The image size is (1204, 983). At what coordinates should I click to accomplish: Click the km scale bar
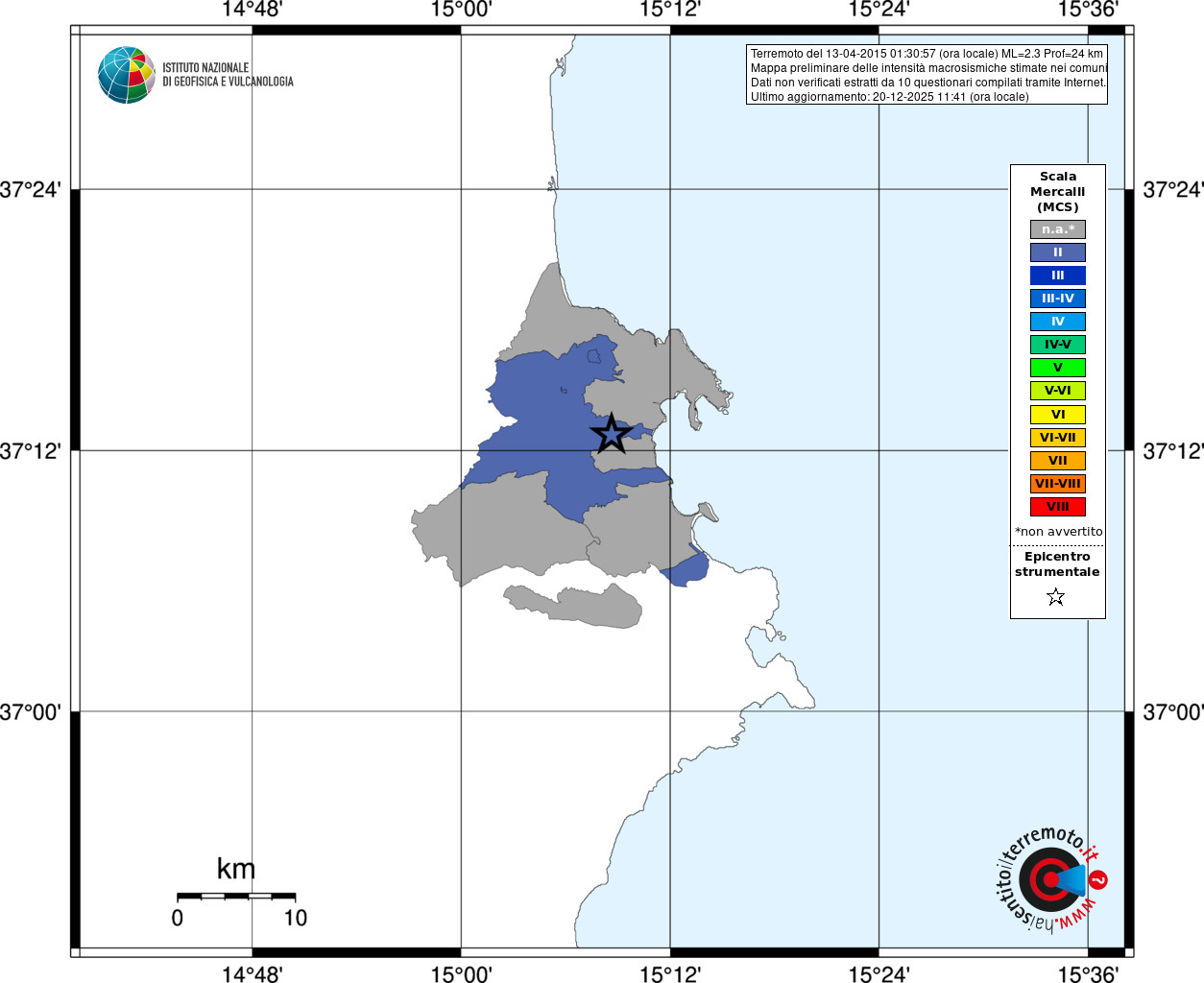[236, 896]
